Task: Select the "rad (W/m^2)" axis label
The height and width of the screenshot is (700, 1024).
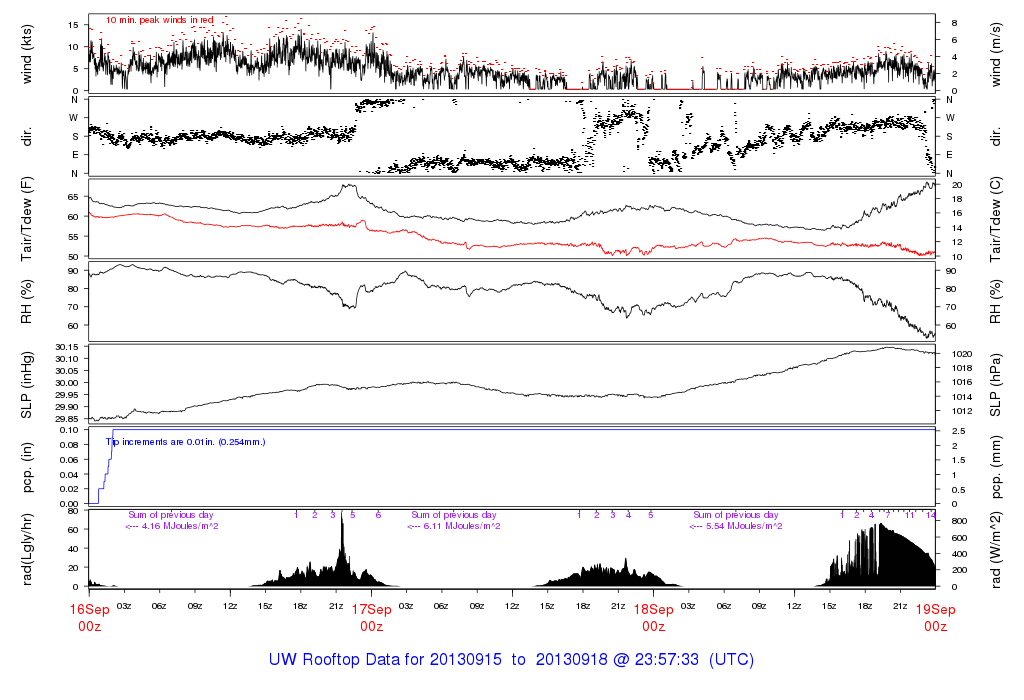Action: coord(995,550)
